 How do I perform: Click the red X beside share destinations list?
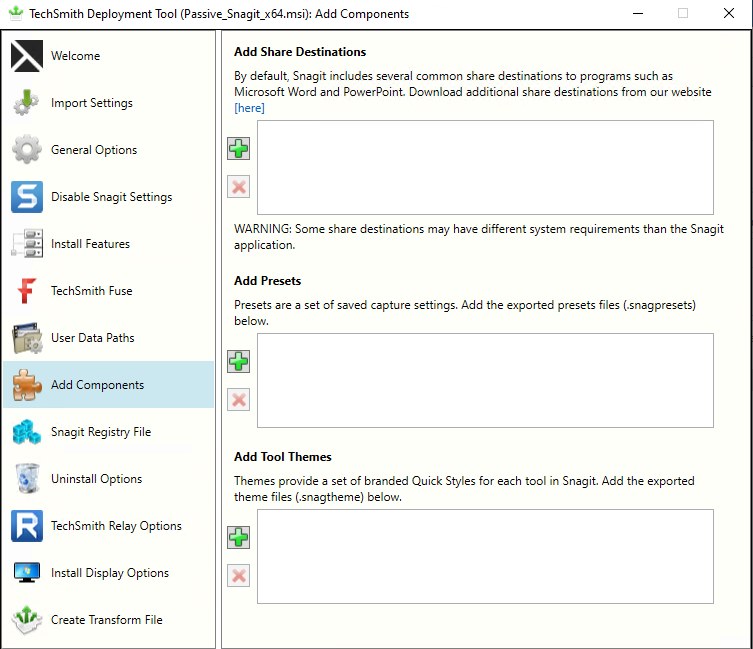point(238,187)
